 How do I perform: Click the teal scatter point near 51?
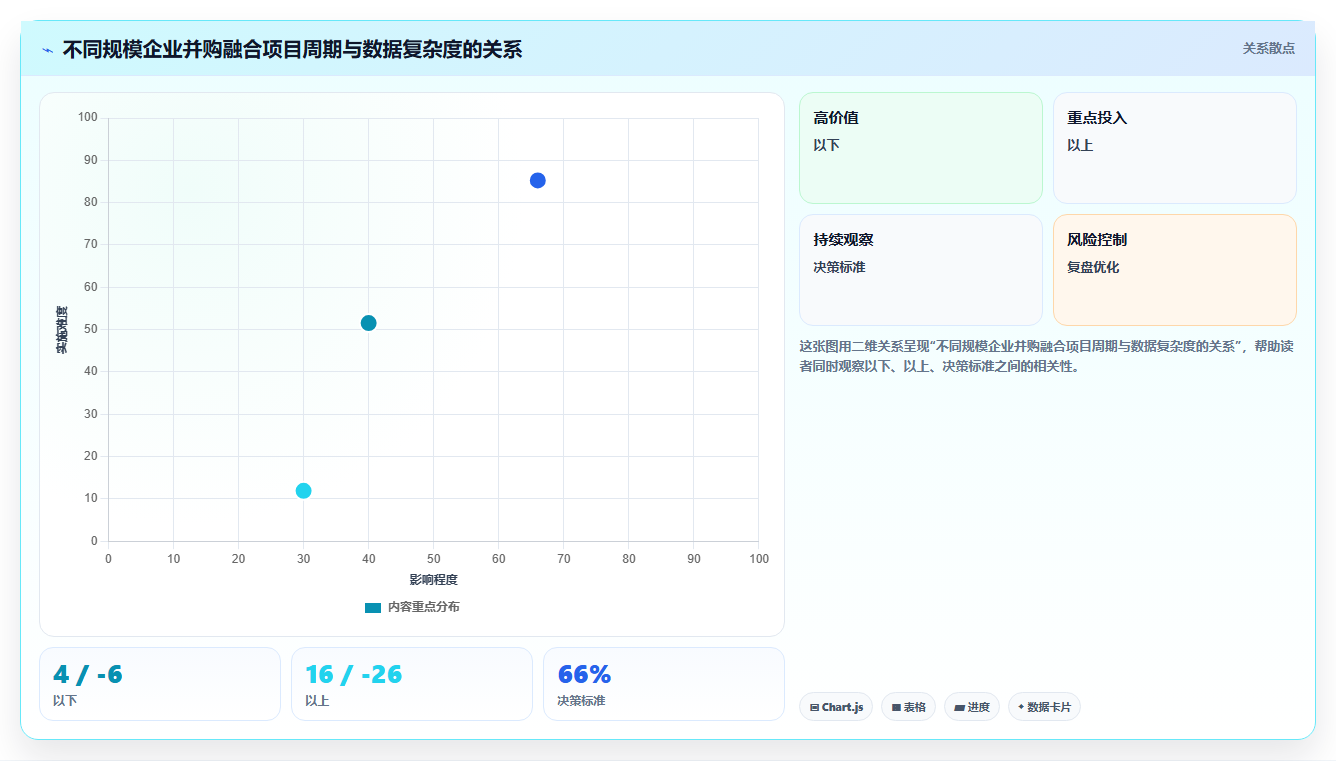(368, 323)
